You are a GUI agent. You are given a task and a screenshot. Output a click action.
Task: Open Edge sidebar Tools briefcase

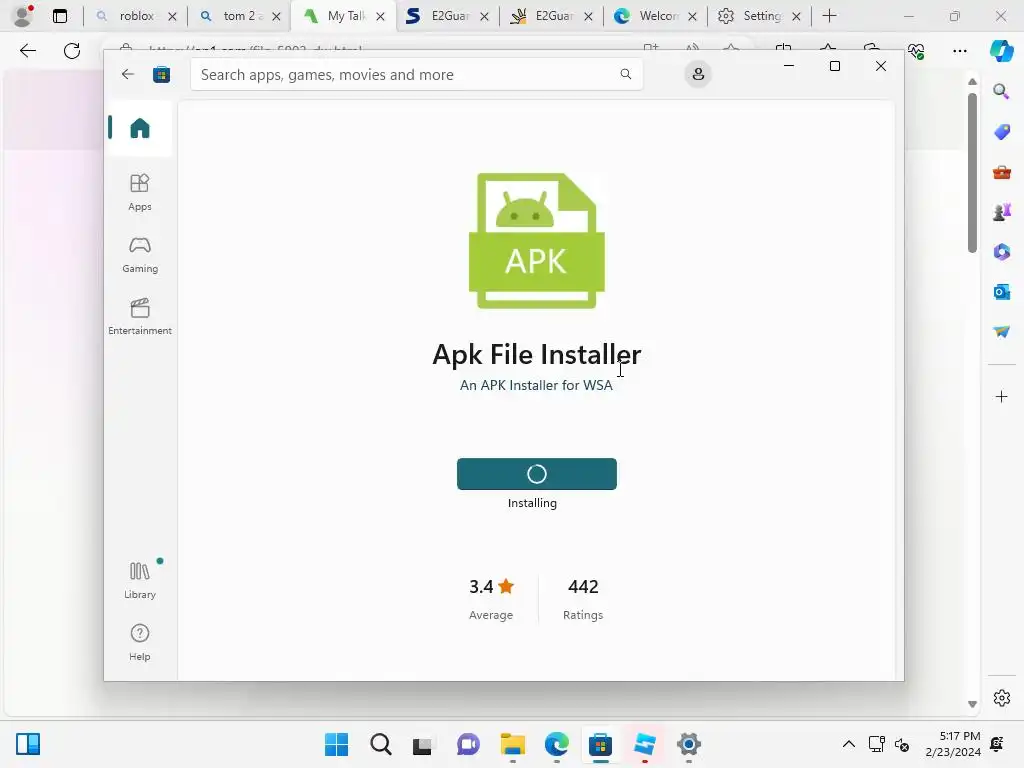1001,172
